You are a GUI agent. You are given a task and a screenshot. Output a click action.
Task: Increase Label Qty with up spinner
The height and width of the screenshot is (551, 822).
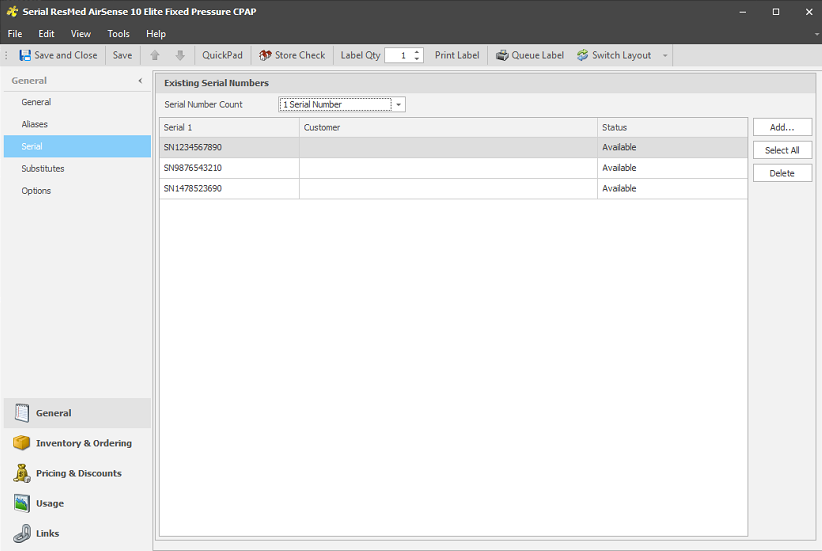tap(417, 52)
